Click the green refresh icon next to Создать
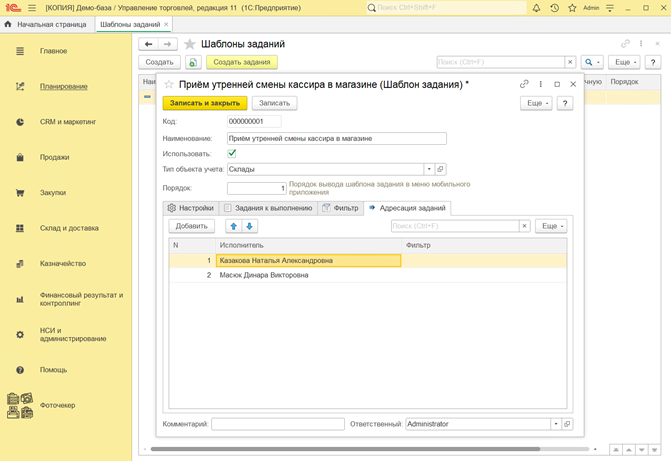 (x=192, y=62)
